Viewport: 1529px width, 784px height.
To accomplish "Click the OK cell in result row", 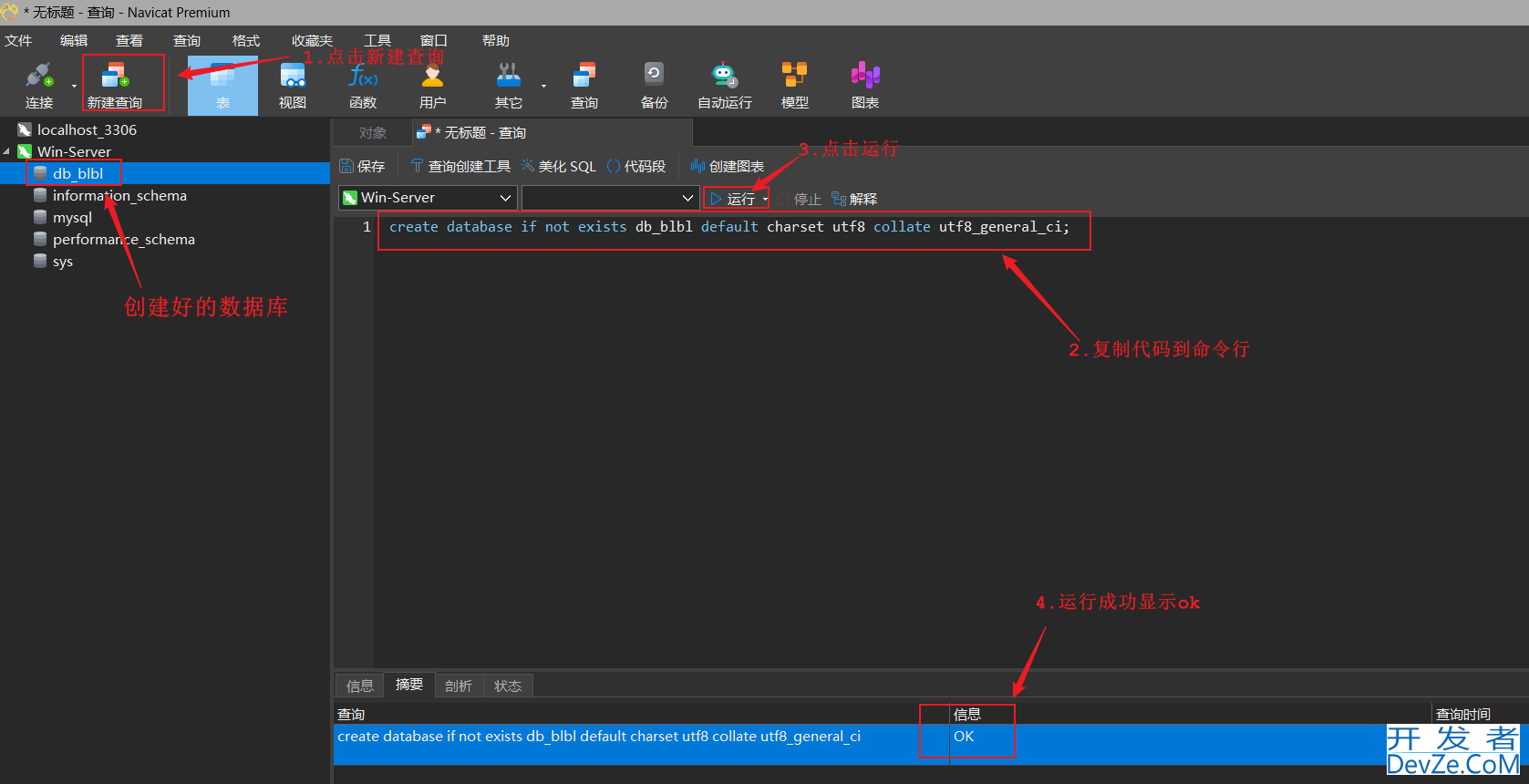I will coord(964,737).
